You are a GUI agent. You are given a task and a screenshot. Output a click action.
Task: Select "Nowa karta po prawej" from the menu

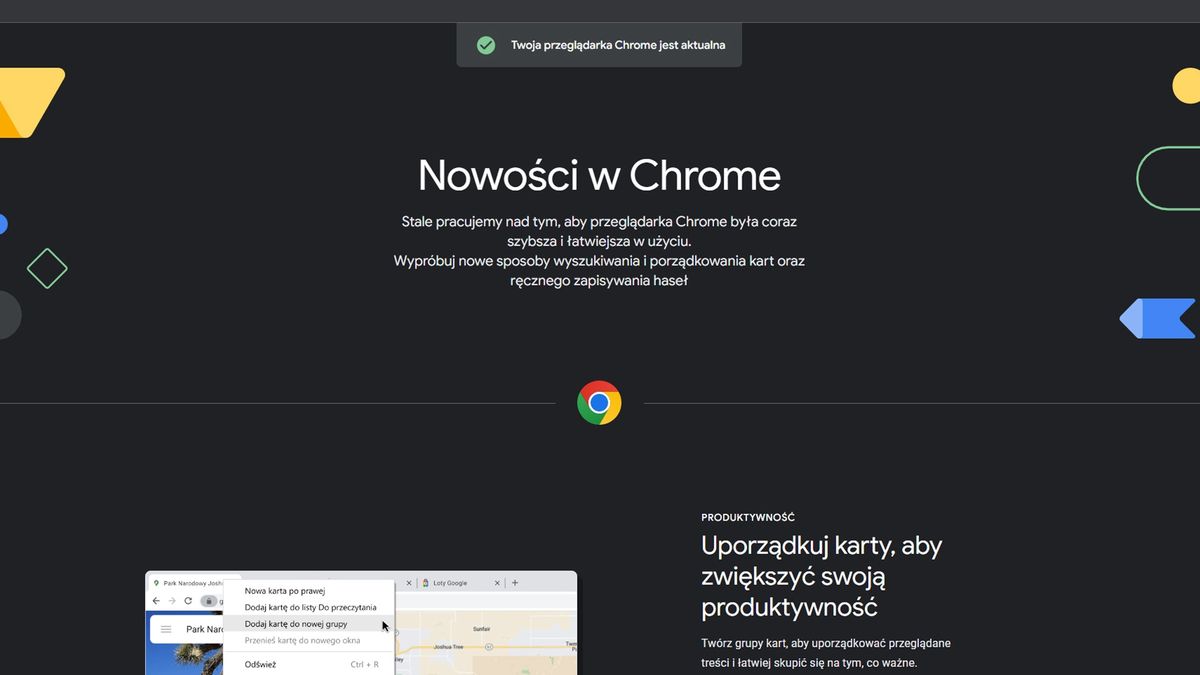[285, 591]
